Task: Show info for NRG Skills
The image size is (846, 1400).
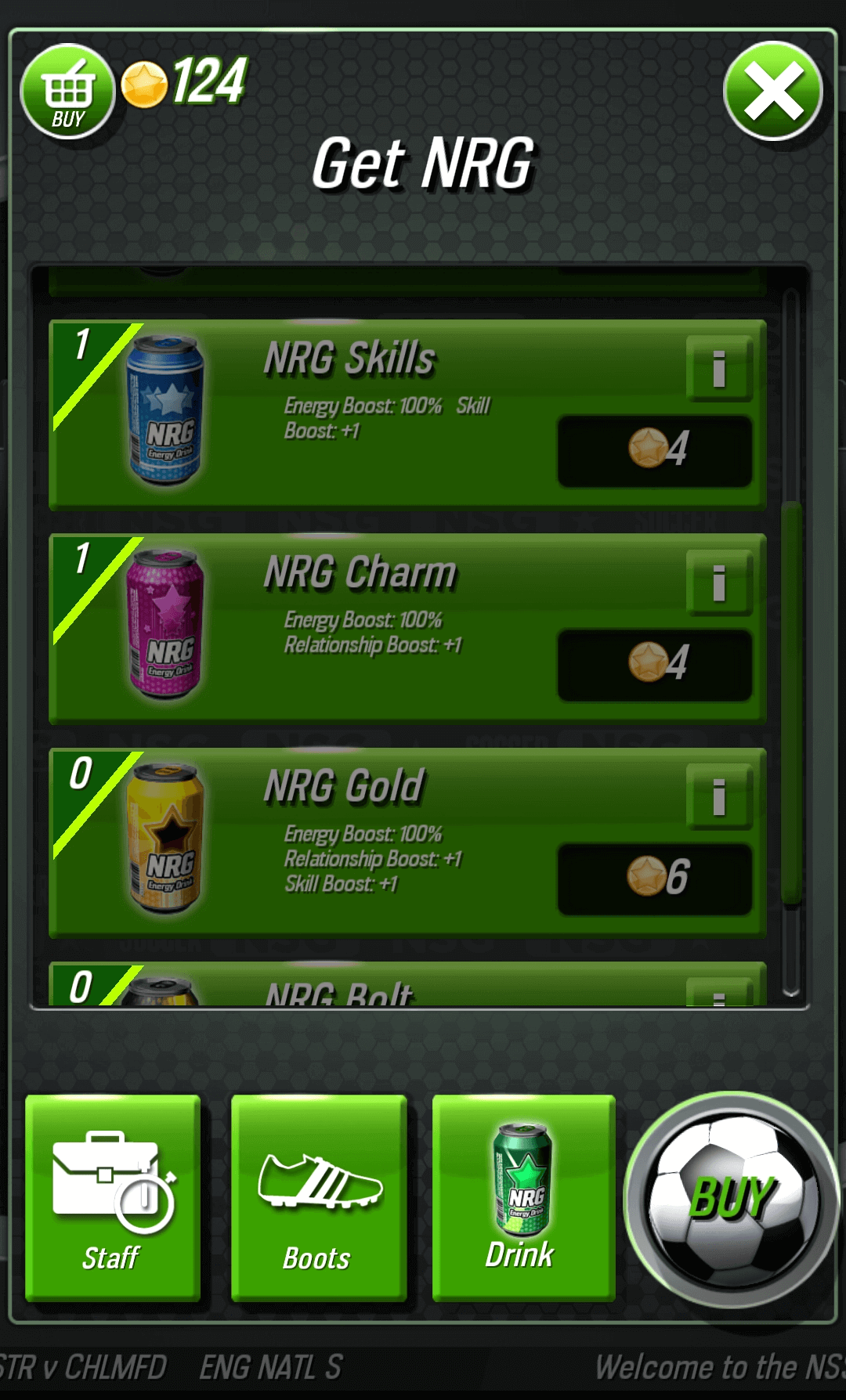Action: pos(719,369)
